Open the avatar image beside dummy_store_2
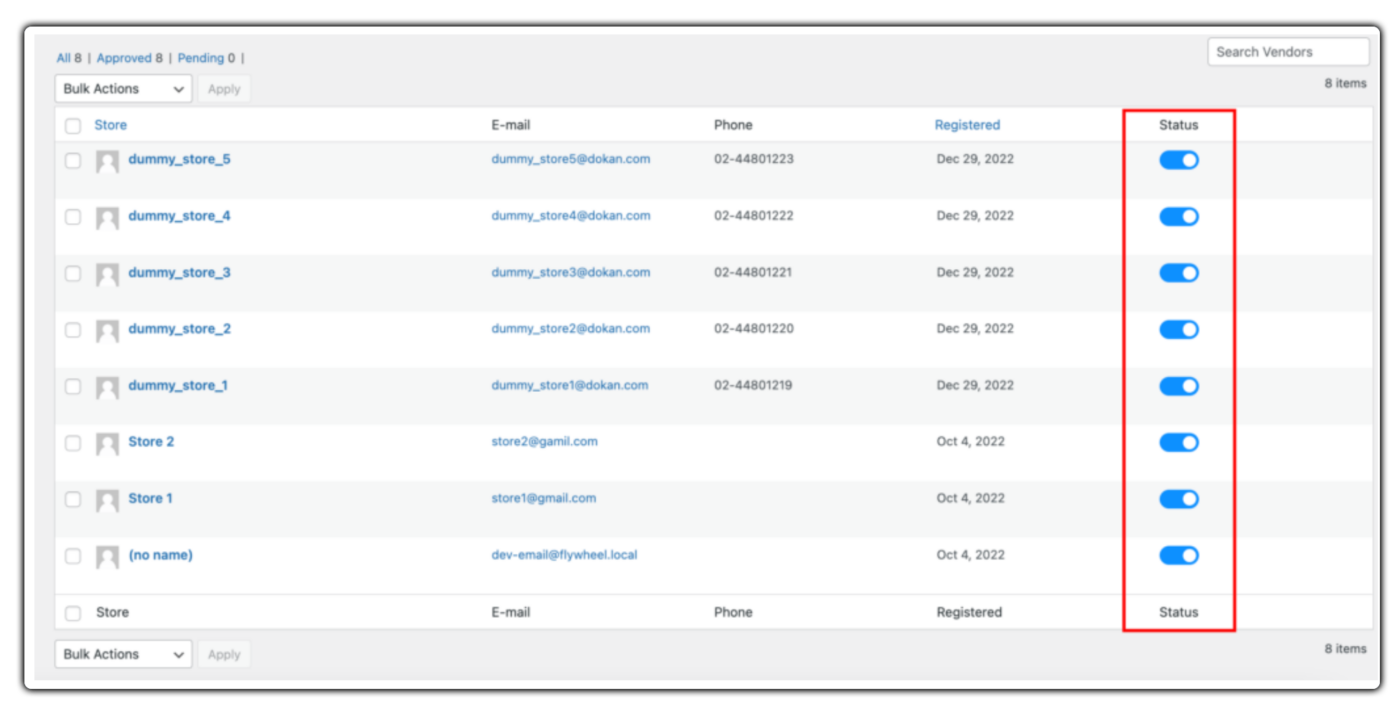This screenshot has height=709, width=1400. tap(107, 329)
